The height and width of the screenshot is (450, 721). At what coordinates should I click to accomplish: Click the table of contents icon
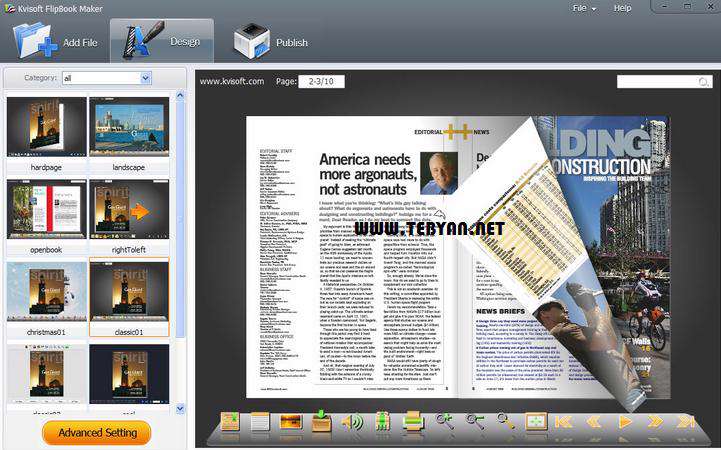click(230, 421)
